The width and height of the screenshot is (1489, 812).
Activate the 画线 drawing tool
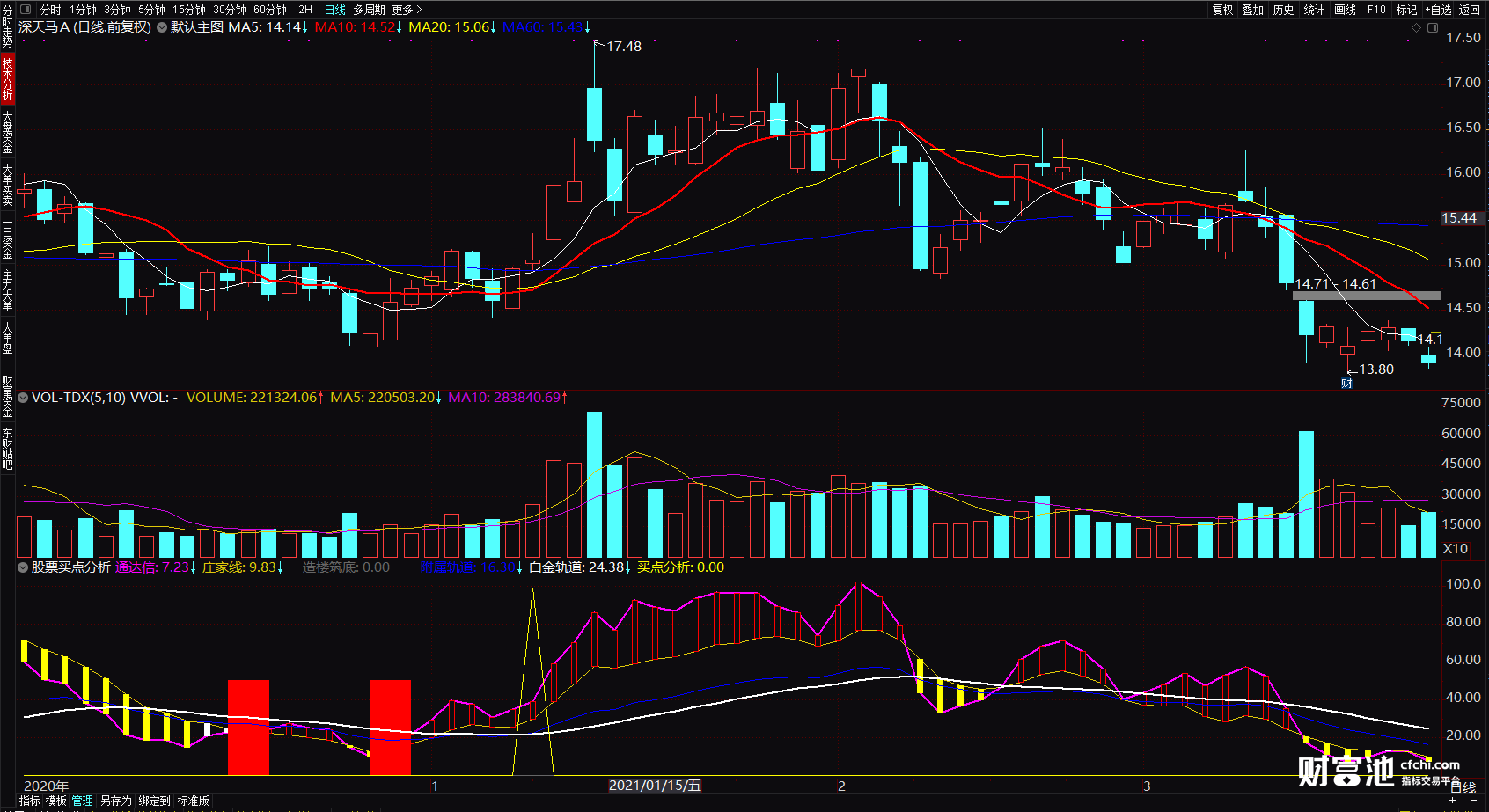(1346, 10)
